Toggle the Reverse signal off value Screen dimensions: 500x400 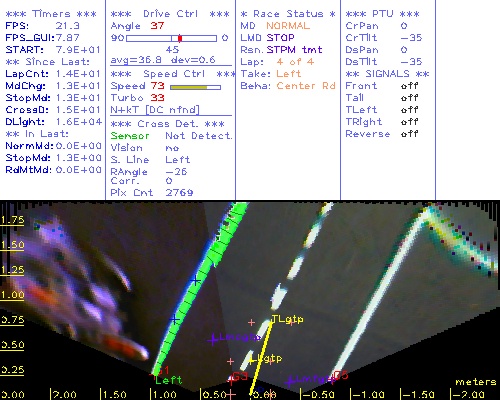pos(409,134)
